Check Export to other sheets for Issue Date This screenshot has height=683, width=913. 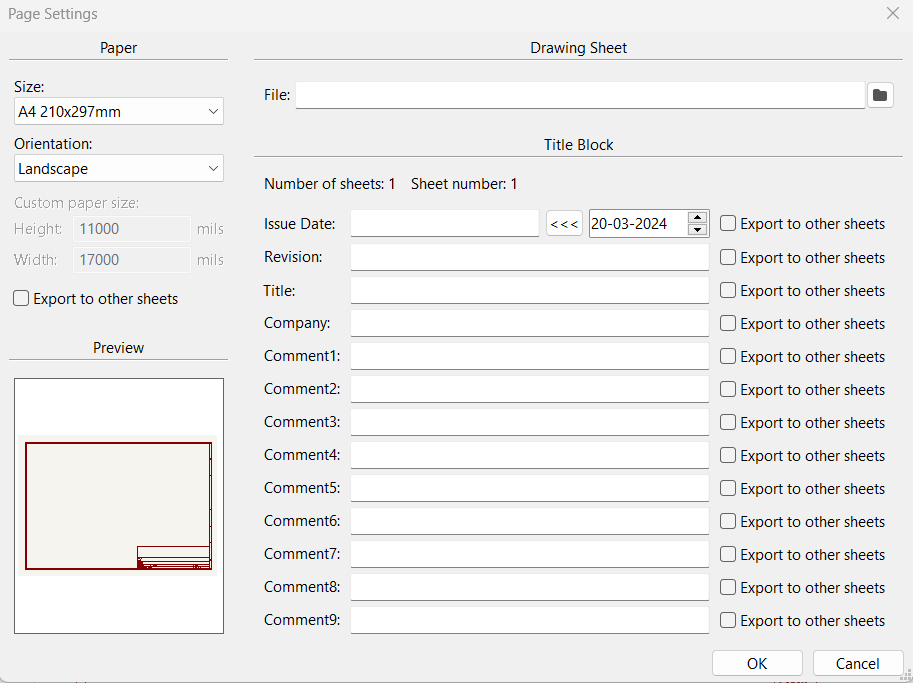coord(728,224)
